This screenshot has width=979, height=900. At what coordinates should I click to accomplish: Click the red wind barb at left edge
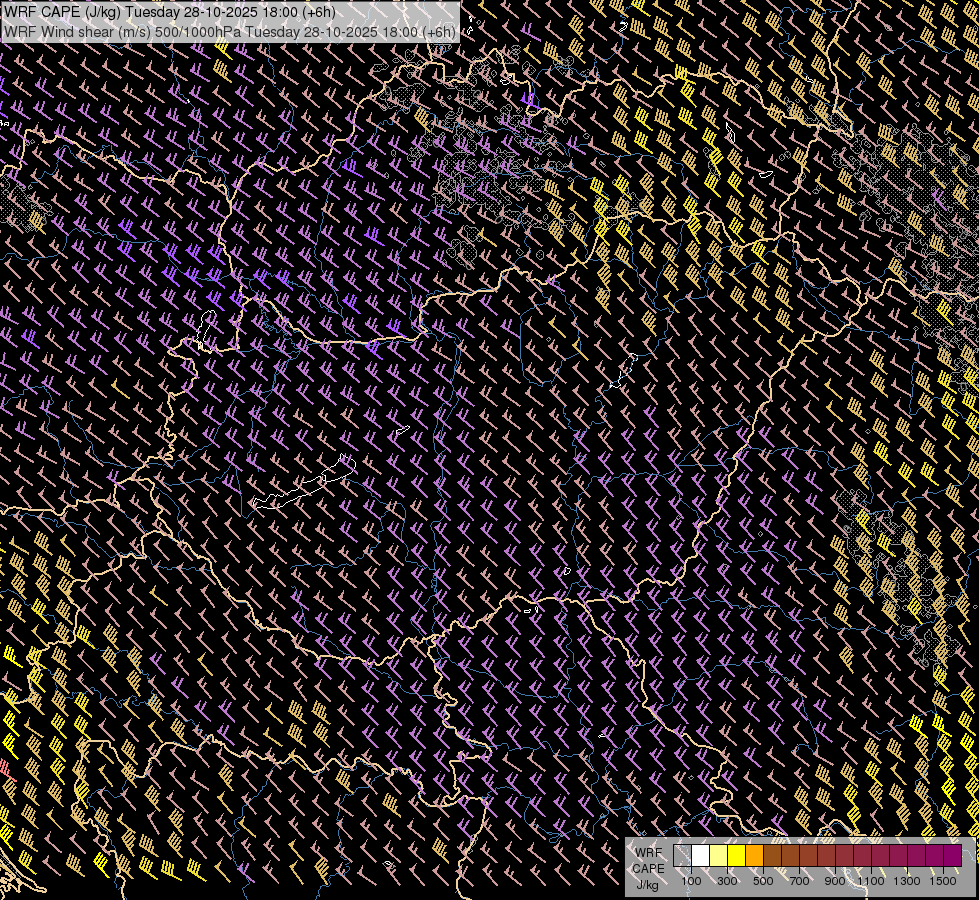[4, 767]
